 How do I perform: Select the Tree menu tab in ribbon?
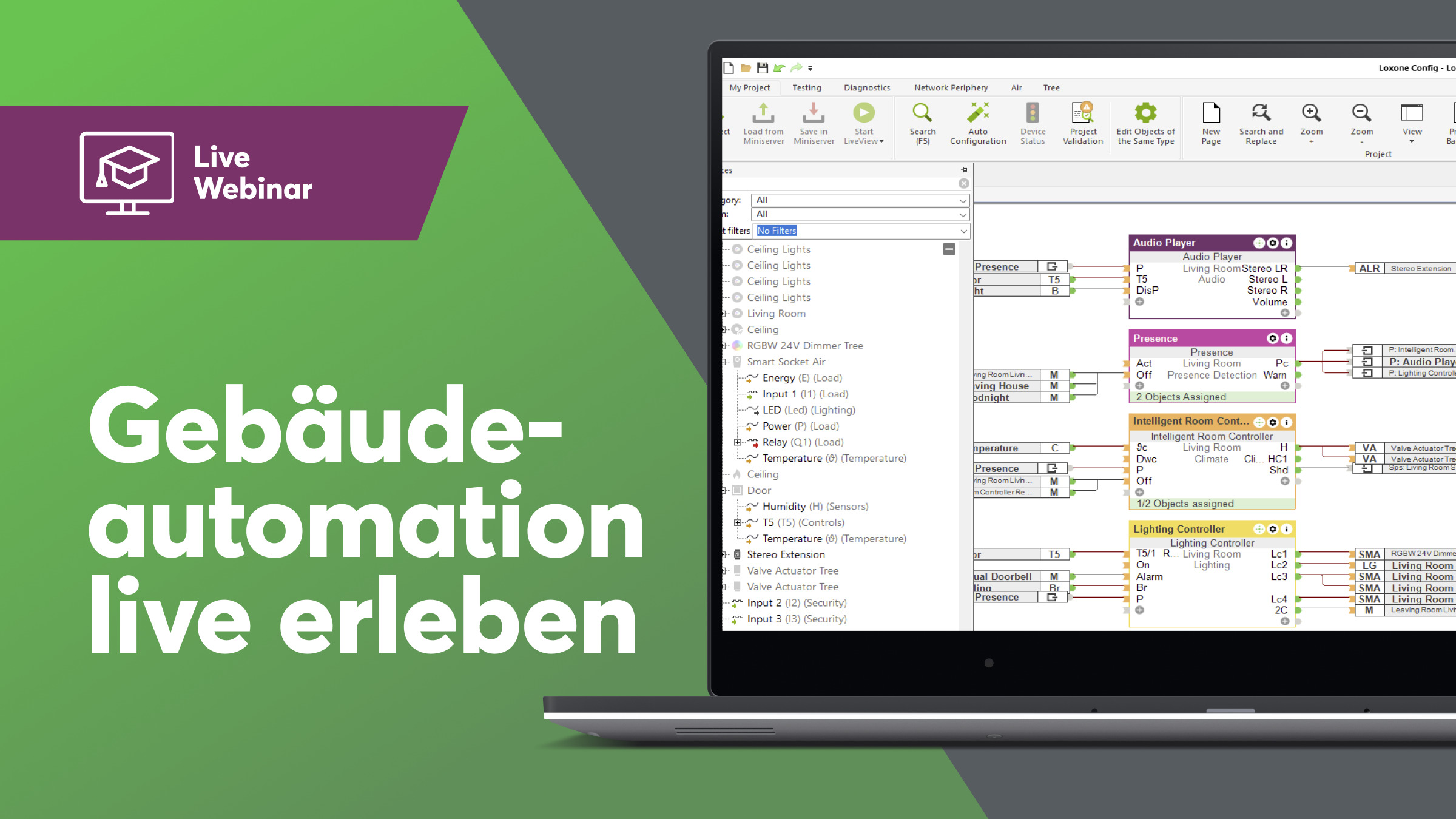coord(1054,87)
